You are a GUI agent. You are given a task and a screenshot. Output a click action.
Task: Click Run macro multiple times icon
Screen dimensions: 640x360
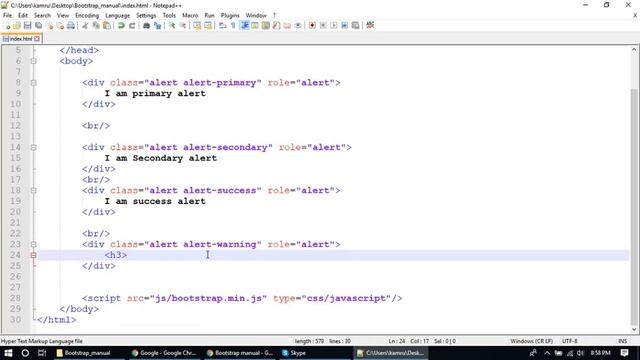coord(344,25)
